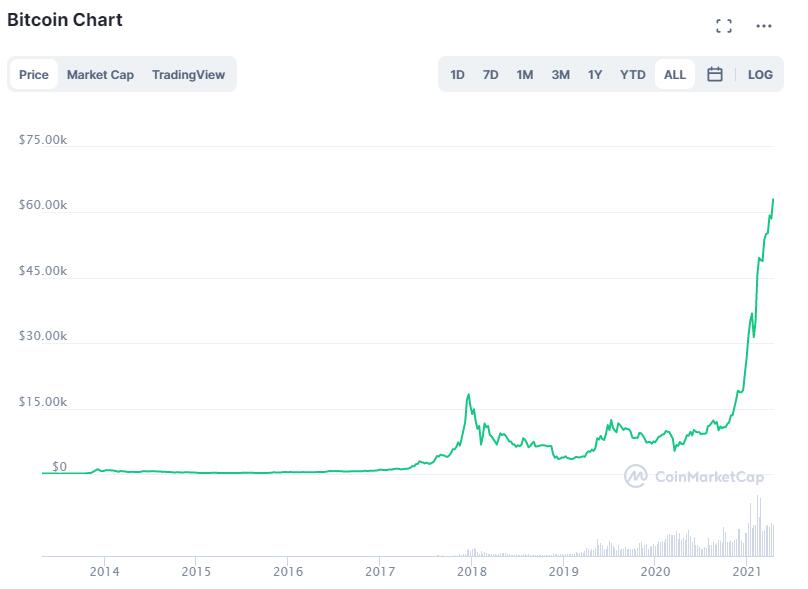The width and height of the screenshot is (808, 589).
Task: Select the ALL time range
Action: 675,74
